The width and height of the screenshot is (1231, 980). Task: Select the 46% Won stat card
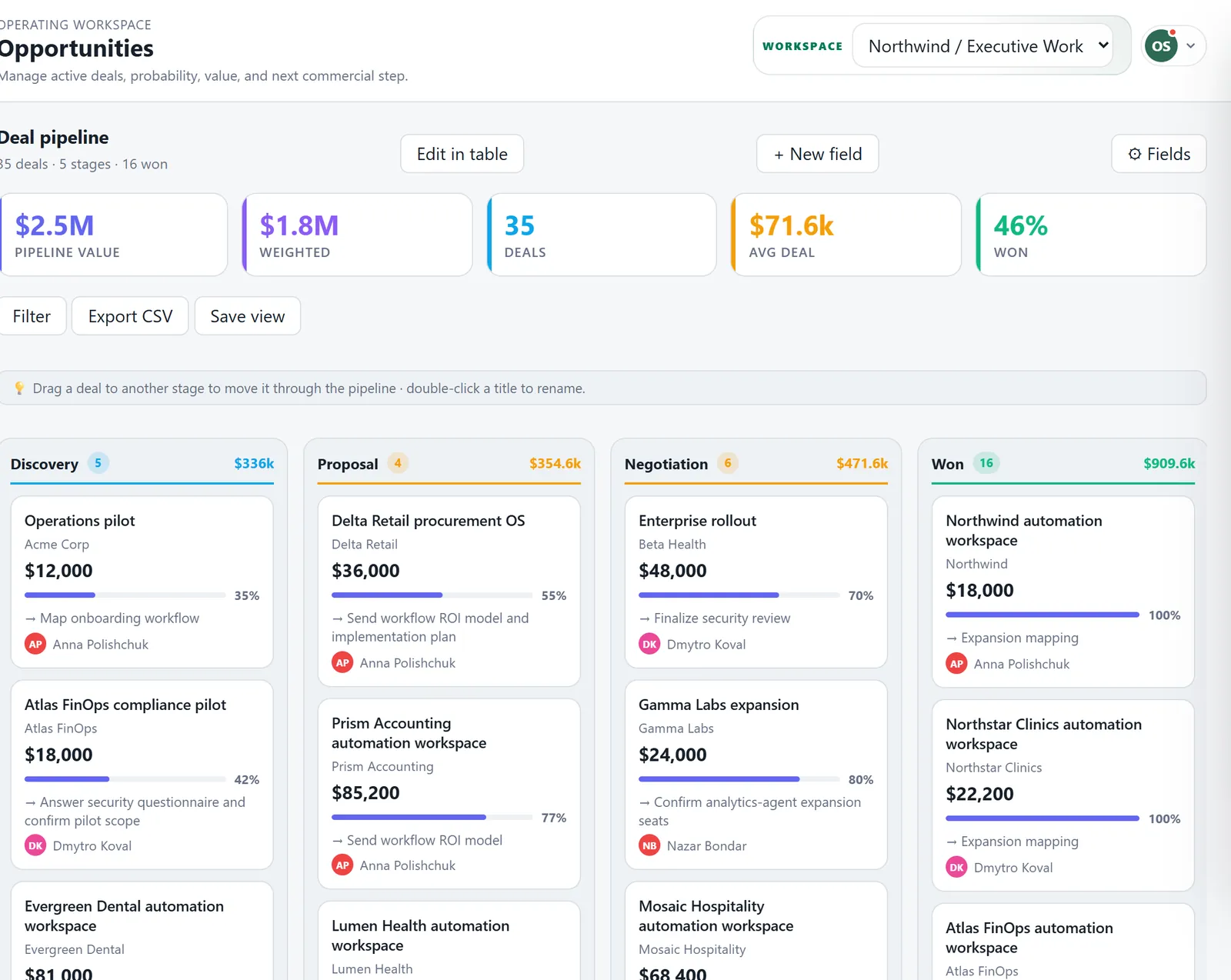(x=1091, y=235)
